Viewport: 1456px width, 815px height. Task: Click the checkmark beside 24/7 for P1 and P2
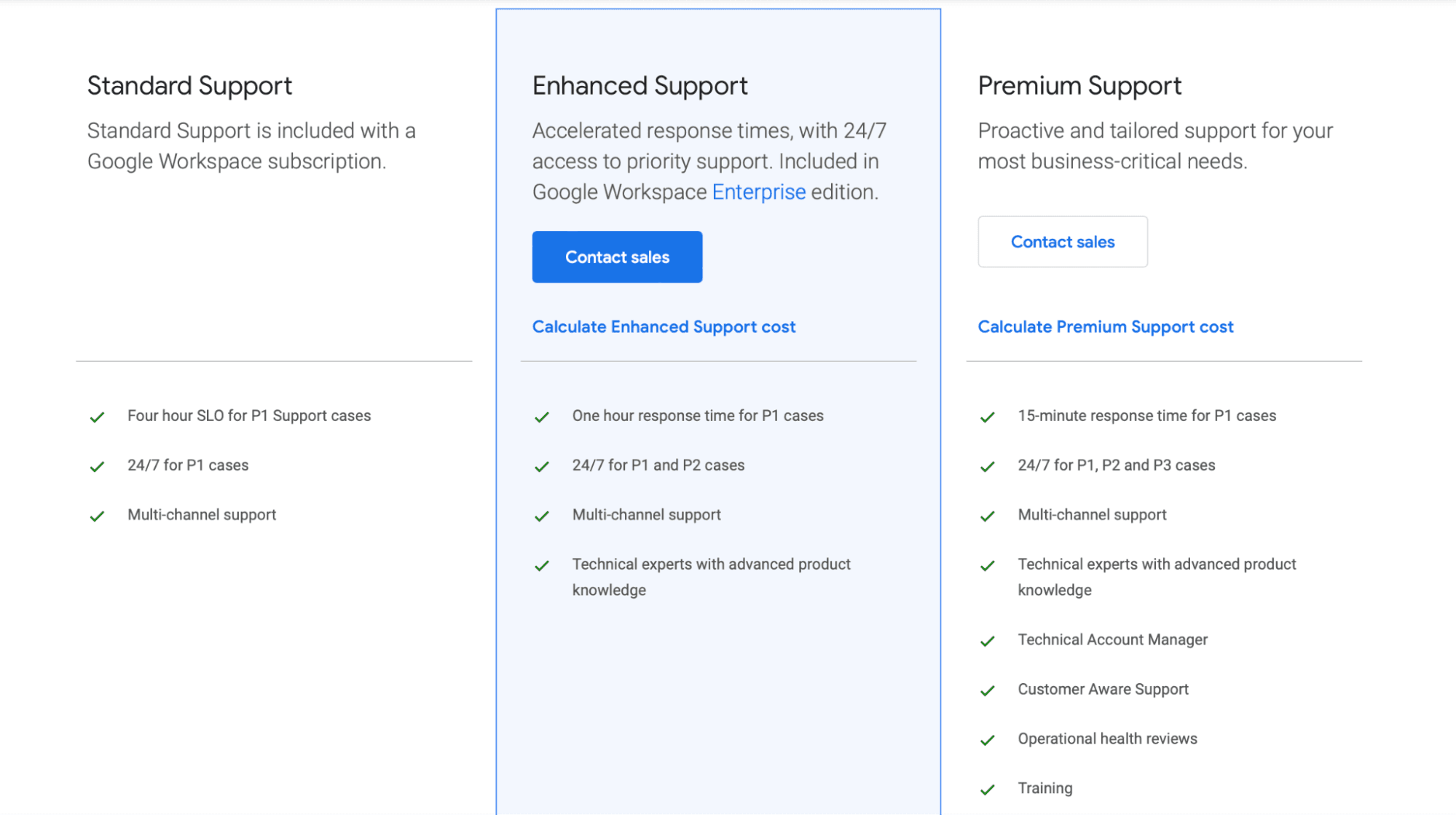[x=543, y=466]
